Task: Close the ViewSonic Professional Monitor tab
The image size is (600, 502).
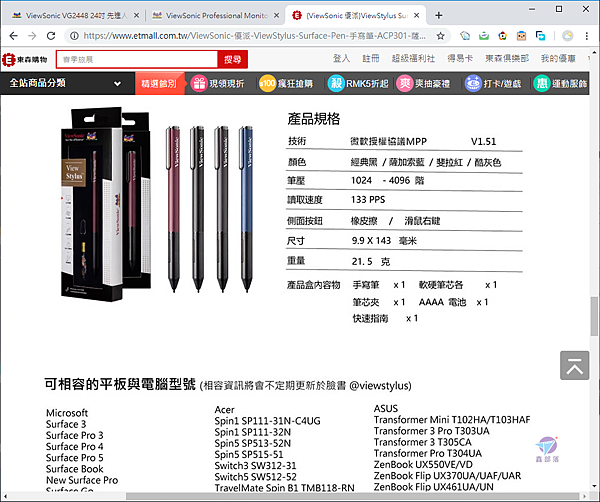Action: pyautogui.click(x=277, y=15)
